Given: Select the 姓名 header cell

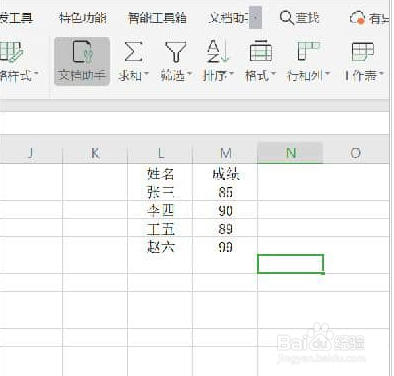Looking at the screenshot, I should (x=160, y=173).
